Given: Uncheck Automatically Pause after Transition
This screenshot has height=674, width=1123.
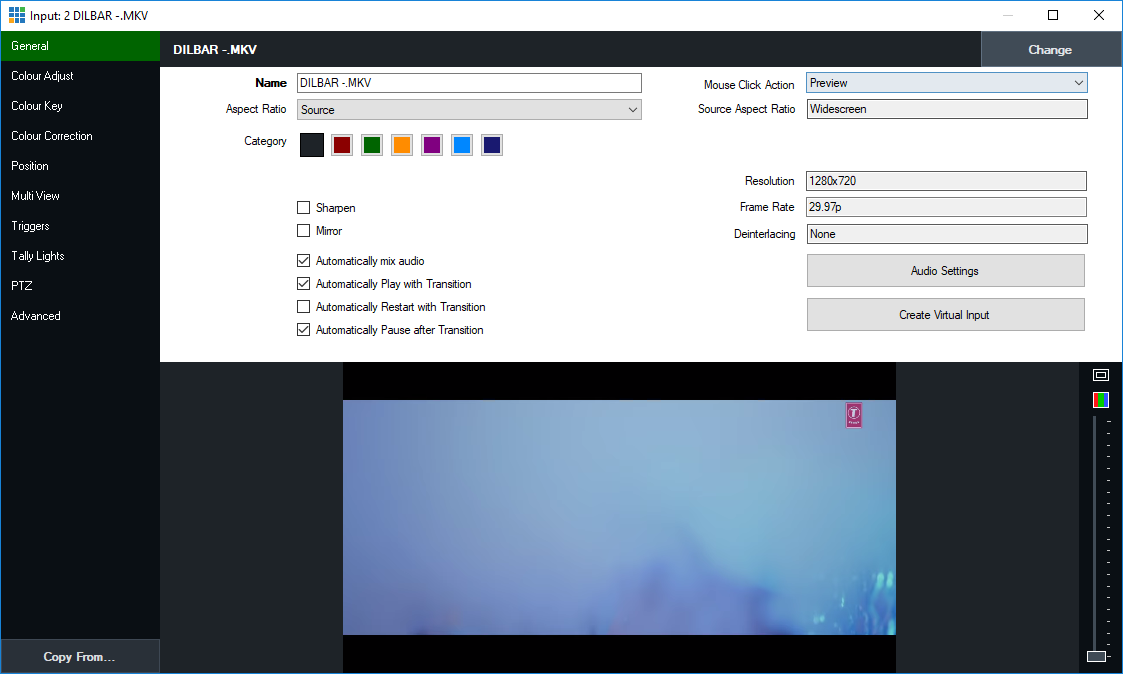Looking at the screenshot, I should [x=304, y=329].
